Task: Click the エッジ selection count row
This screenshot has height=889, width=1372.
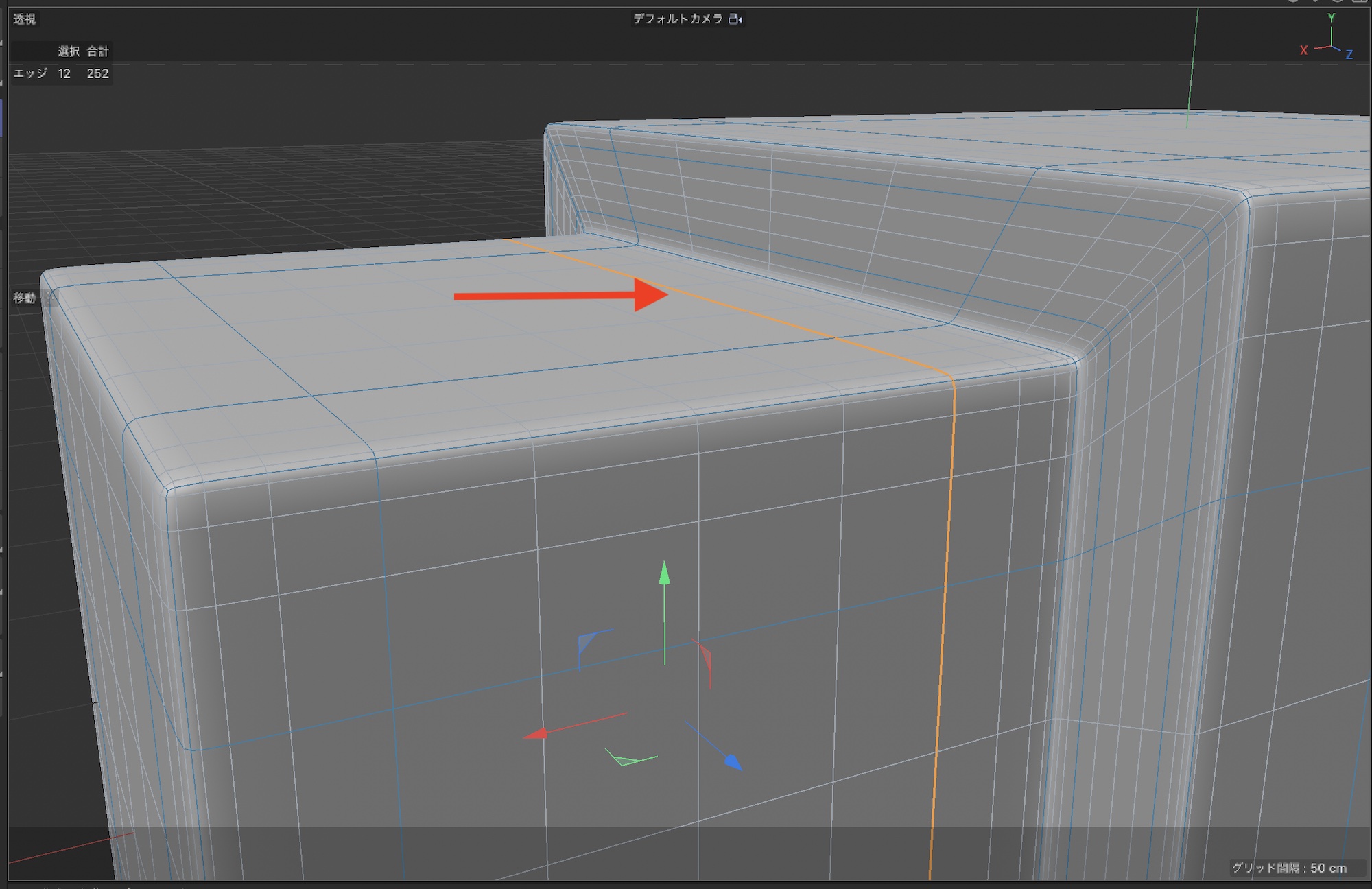Action: (x=61, y=73)
